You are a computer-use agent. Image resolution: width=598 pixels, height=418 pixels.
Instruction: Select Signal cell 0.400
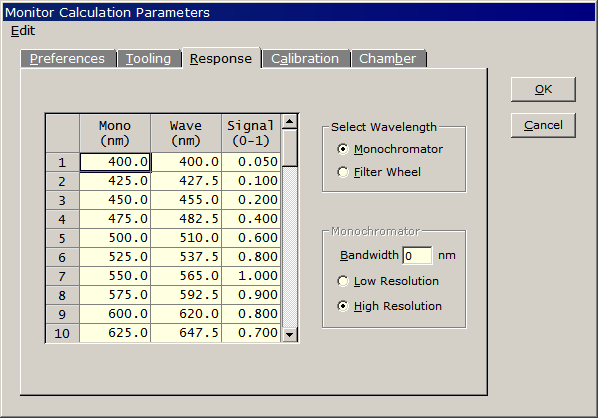coord(251,219)
